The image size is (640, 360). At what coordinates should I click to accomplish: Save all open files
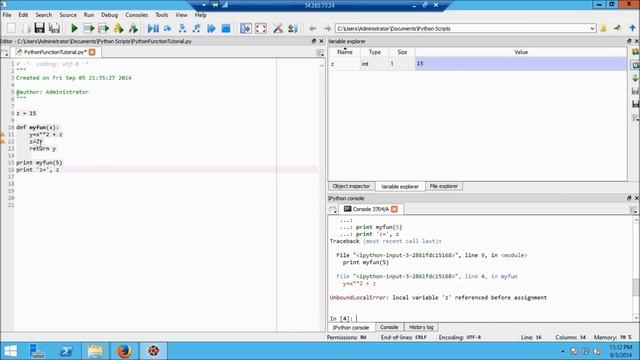pos(54,28)
